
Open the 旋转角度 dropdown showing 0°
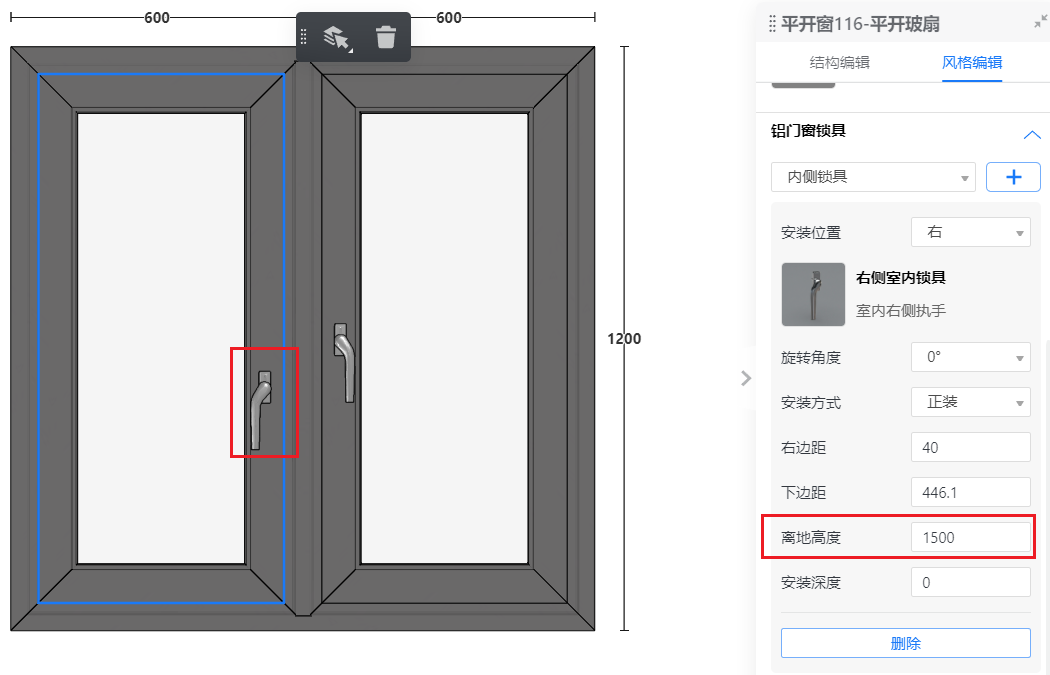pyautogui.click(x=970, y=357)
